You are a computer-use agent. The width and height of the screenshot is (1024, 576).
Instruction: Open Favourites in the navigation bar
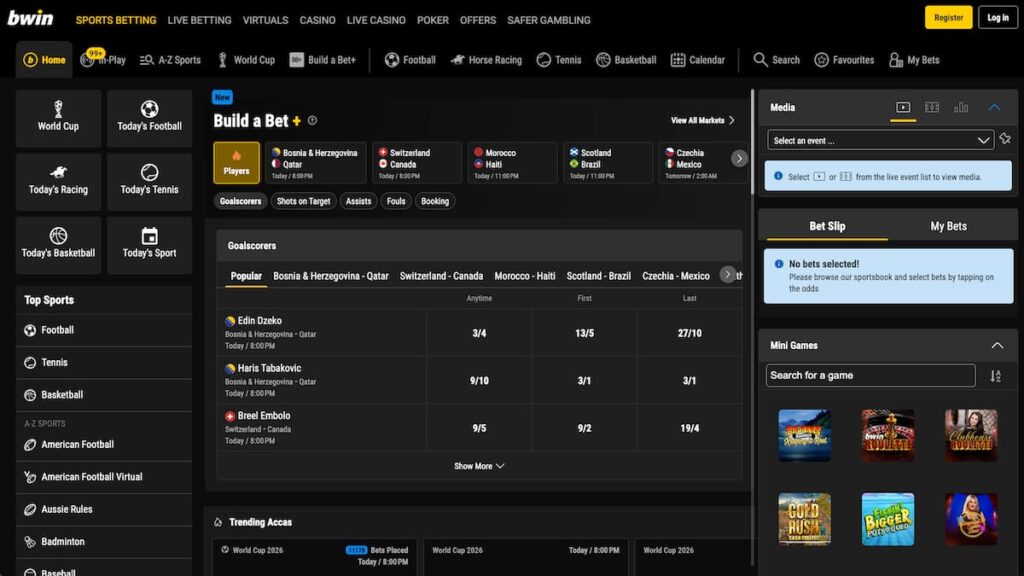(844, 60)
